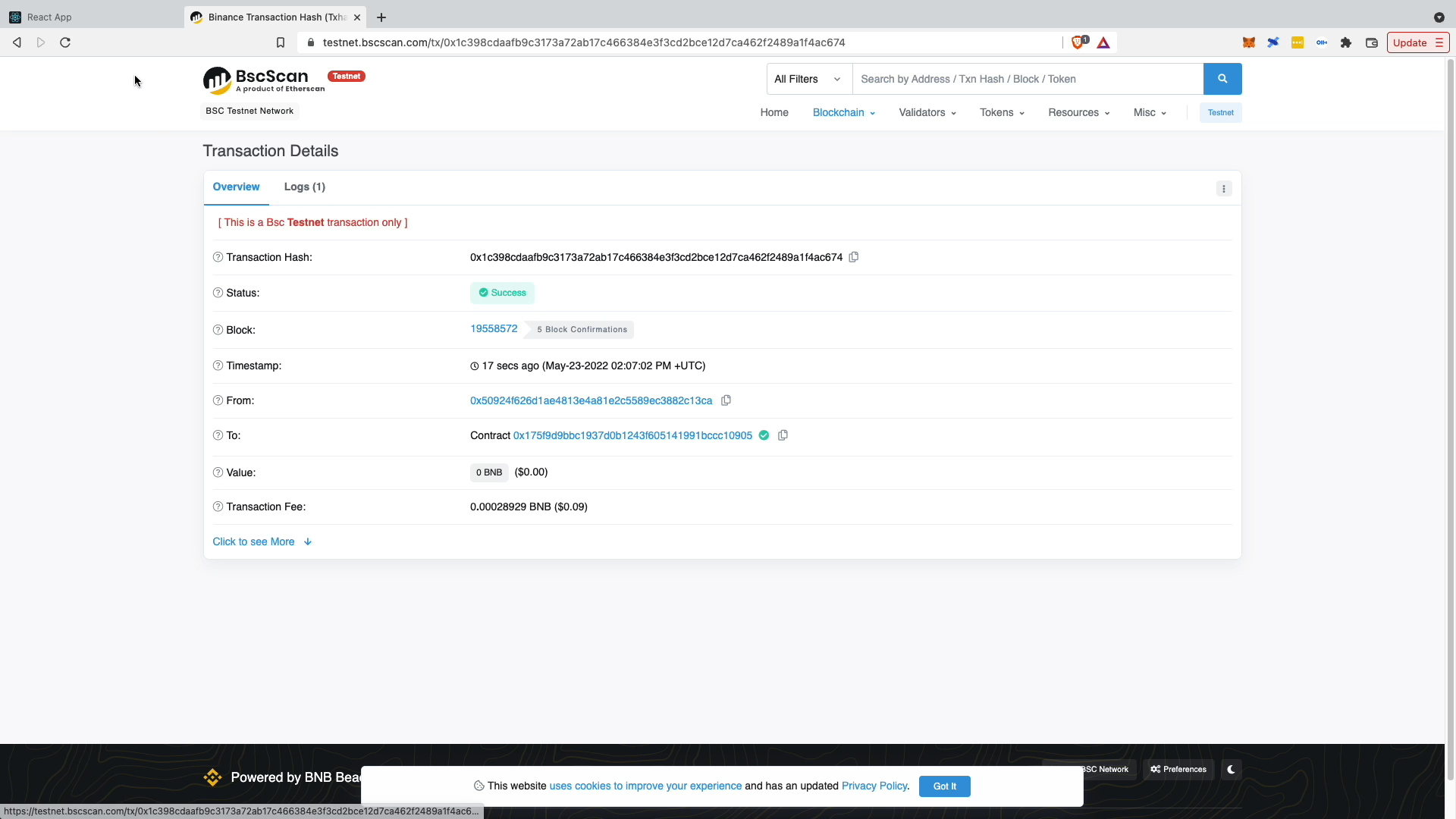This screenshot has height=819, width=1456.
Task: Expand Click to see More details
Action: coord(262,541)
